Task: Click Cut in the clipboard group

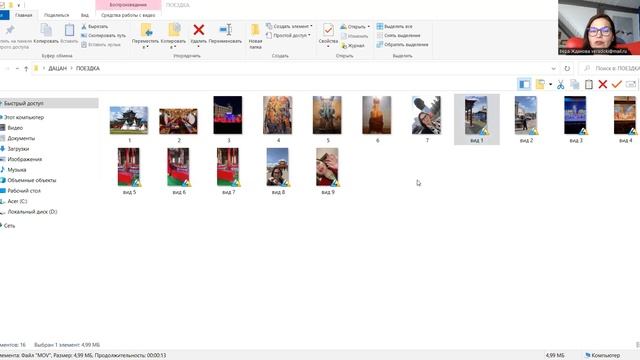Action: [95, 27]
